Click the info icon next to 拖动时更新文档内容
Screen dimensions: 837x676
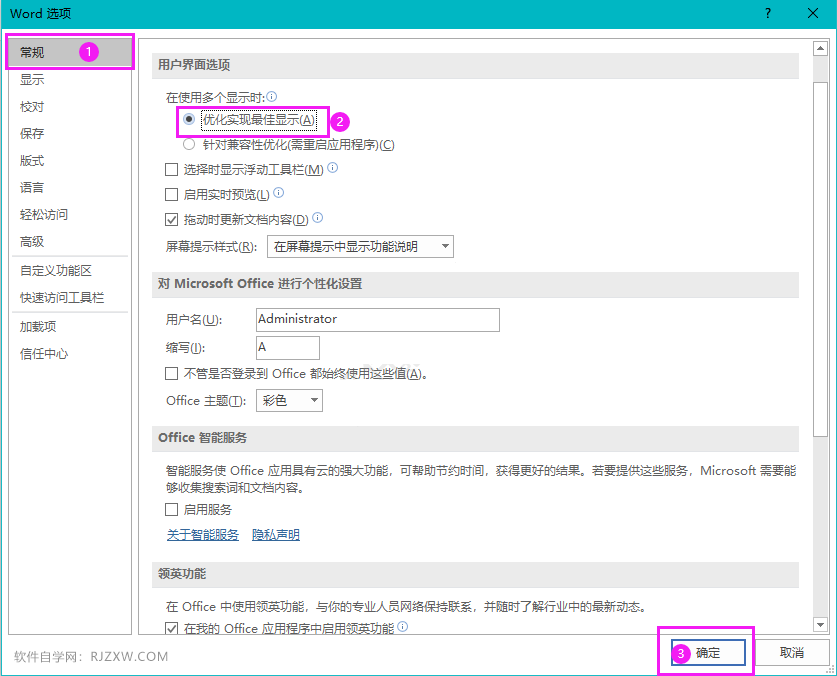[319, 218]
